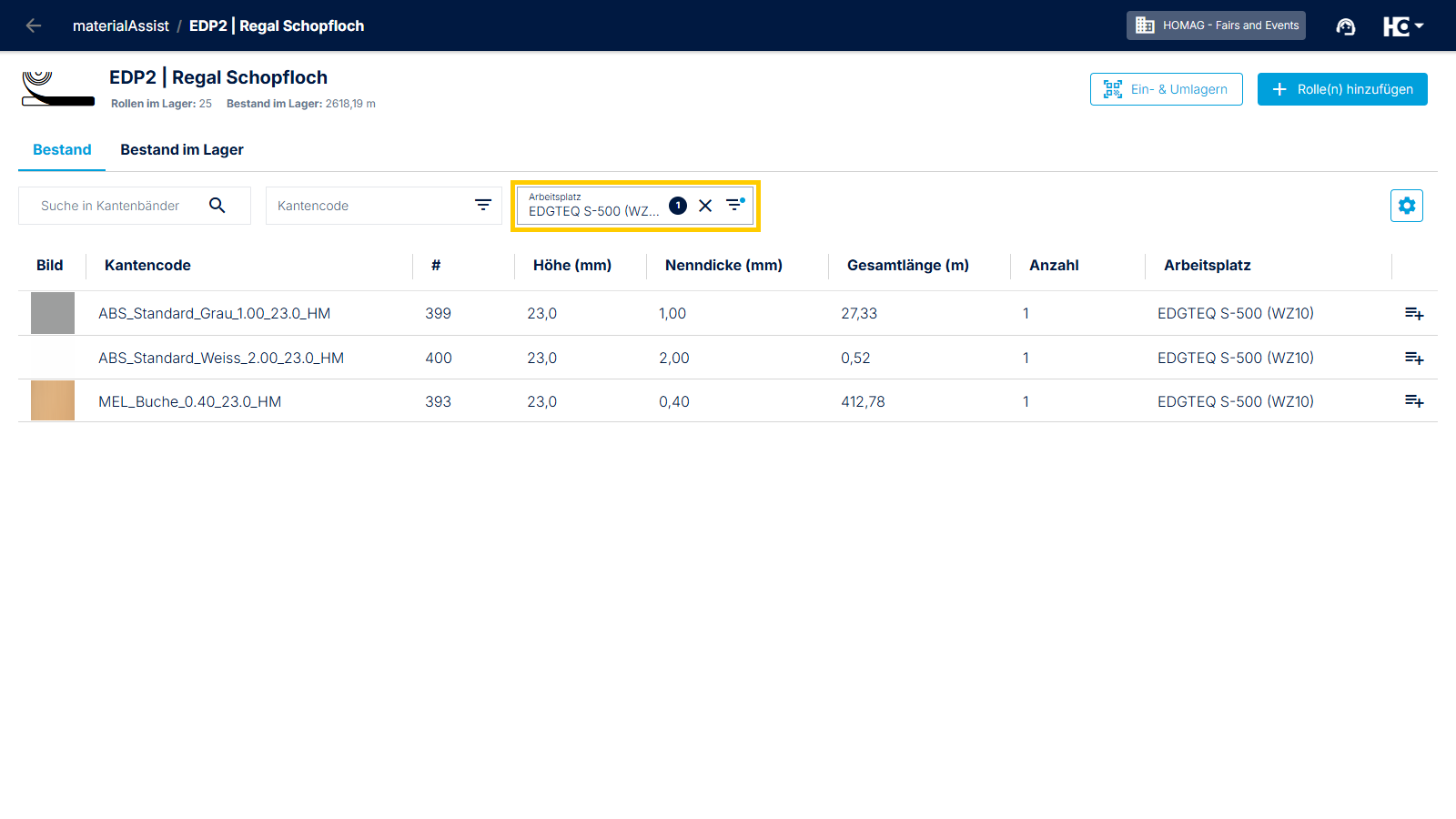Click Nenndicke value 2,00
Image resolution: width=1456 pixels, height=819 pixels.
click(674, 358)
